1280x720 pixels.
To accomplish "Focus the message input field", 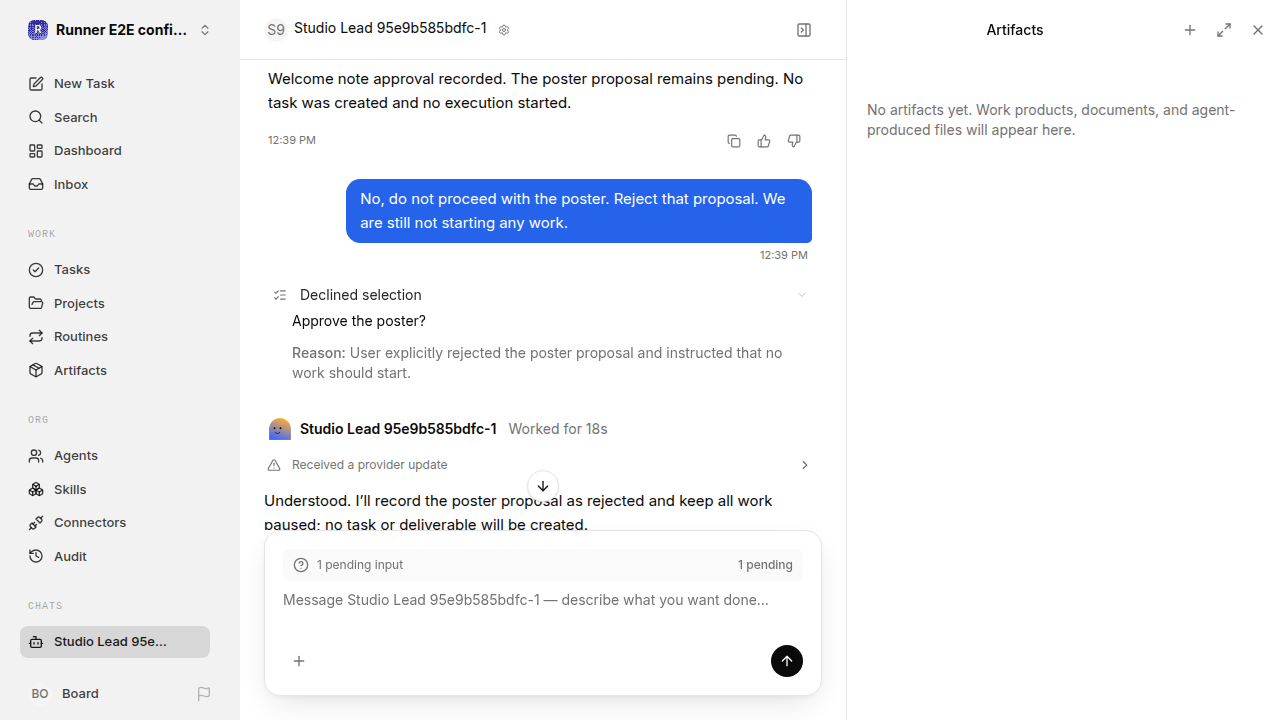I will pyautogui.click(x=543, y=600).
